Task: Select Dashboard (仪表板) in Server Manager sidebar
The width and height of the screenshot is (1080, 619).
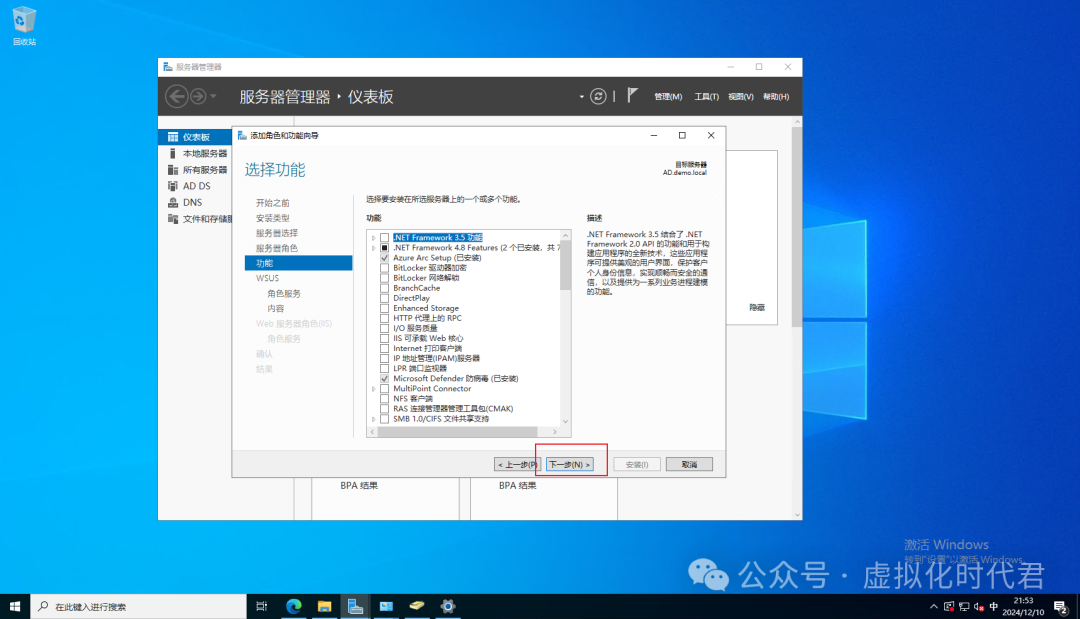Action: [195, 137]
